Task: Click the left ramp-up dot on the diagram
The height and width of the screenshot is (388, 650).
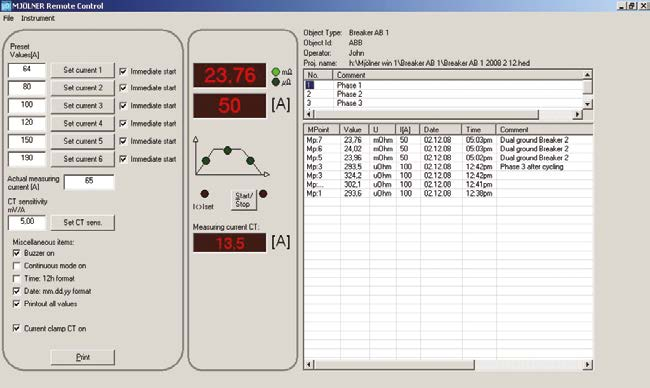Action: [x=206, y=160]
